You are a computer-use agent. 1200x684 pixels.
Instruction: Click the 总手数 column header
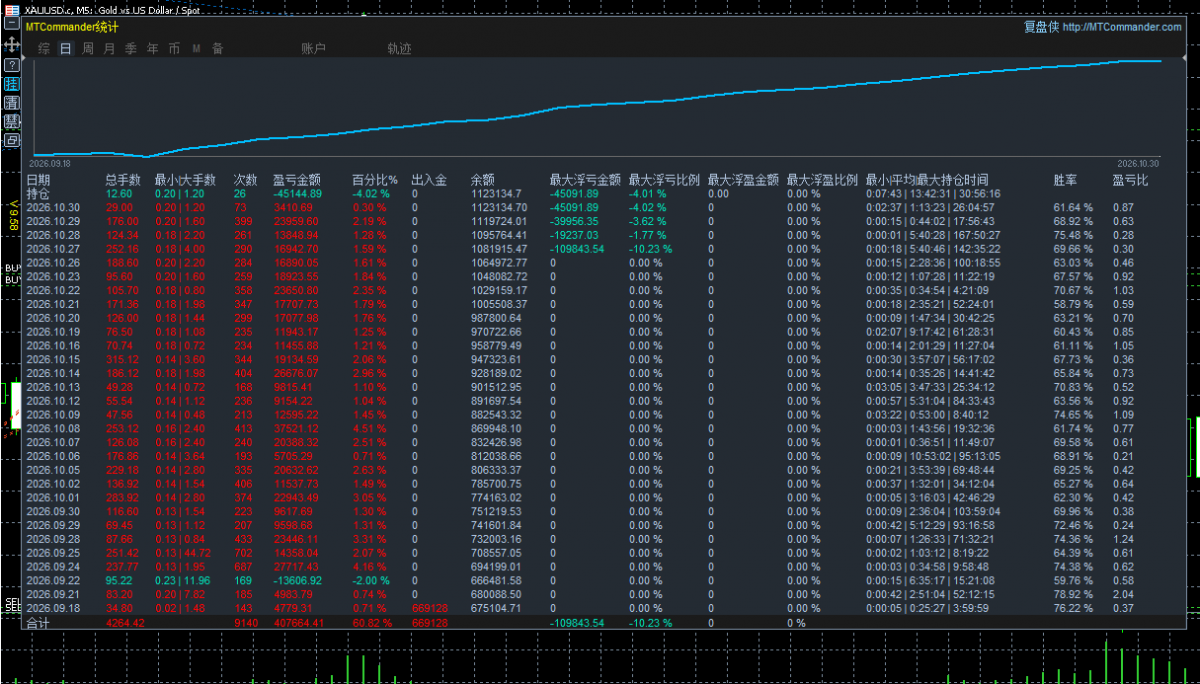pyautogui.click(x=123, y=180)
